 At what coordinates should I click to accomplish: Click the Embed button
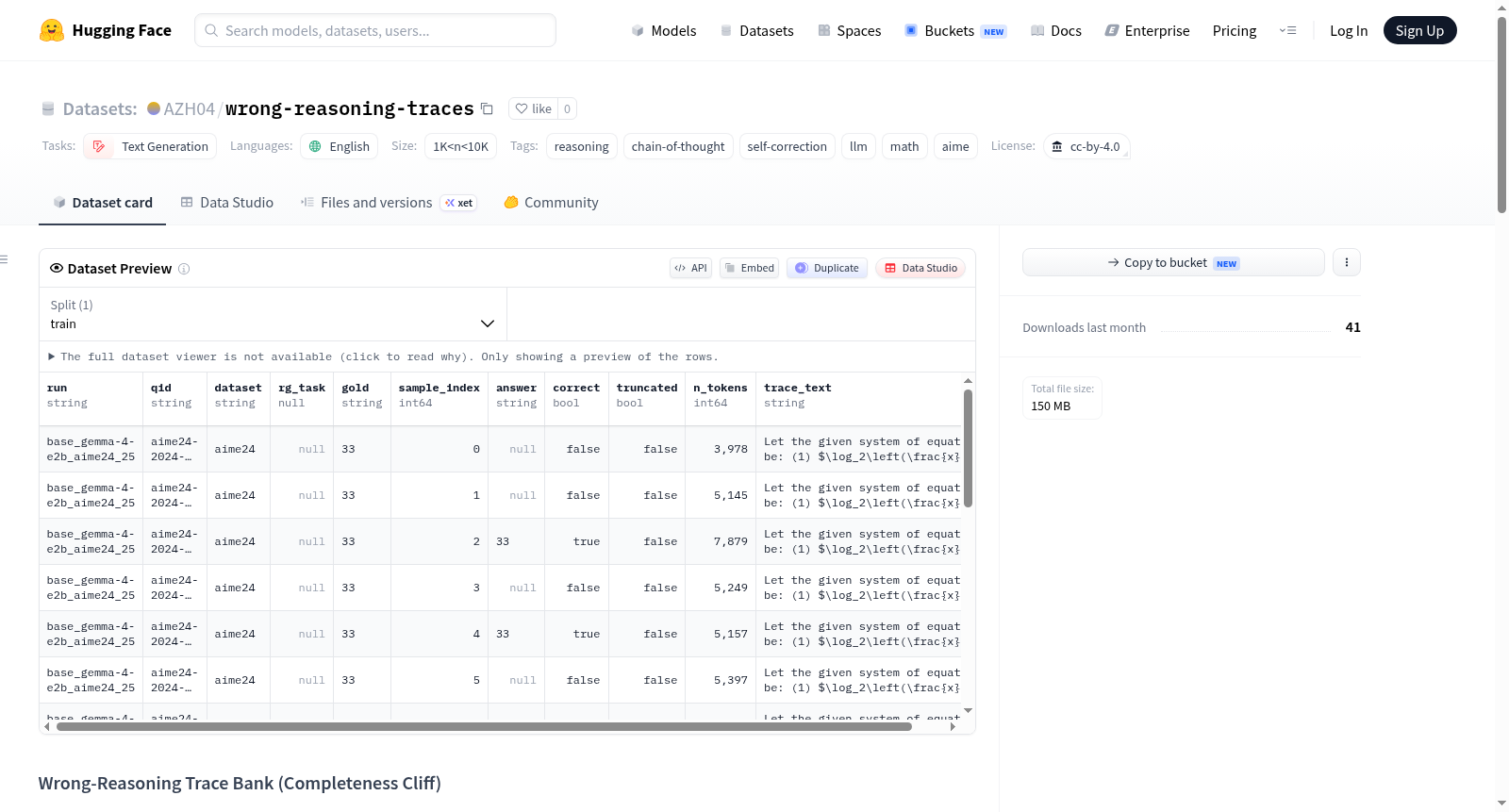[750, 268]
